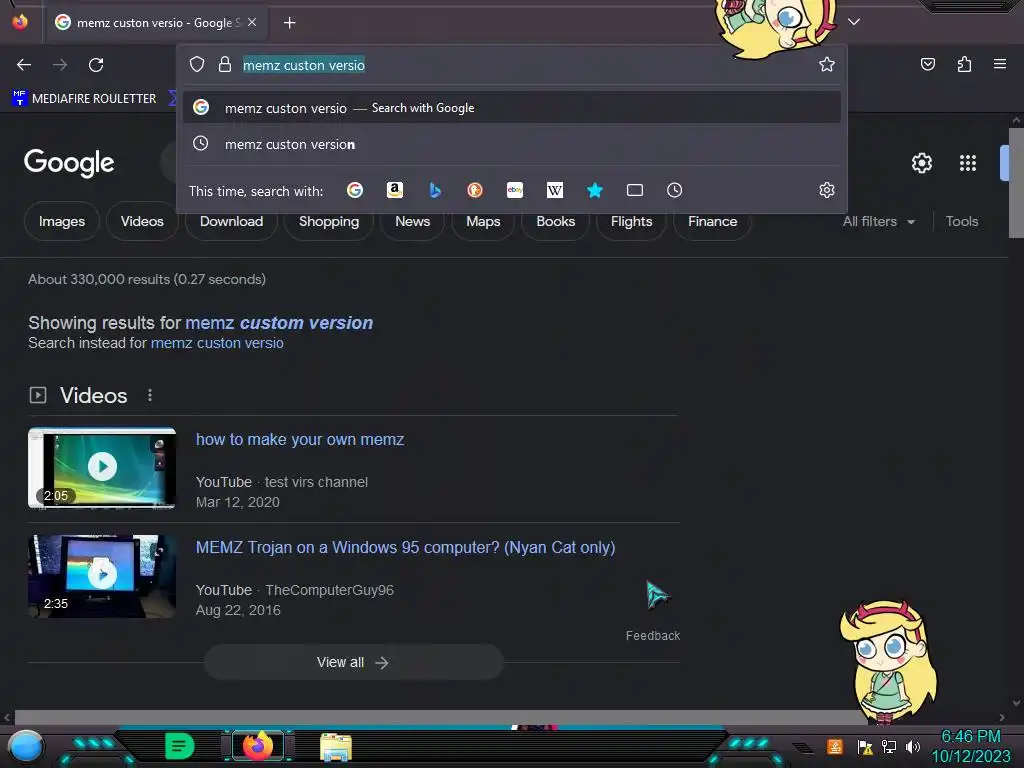Filter results by News

[x=413, y=221]
